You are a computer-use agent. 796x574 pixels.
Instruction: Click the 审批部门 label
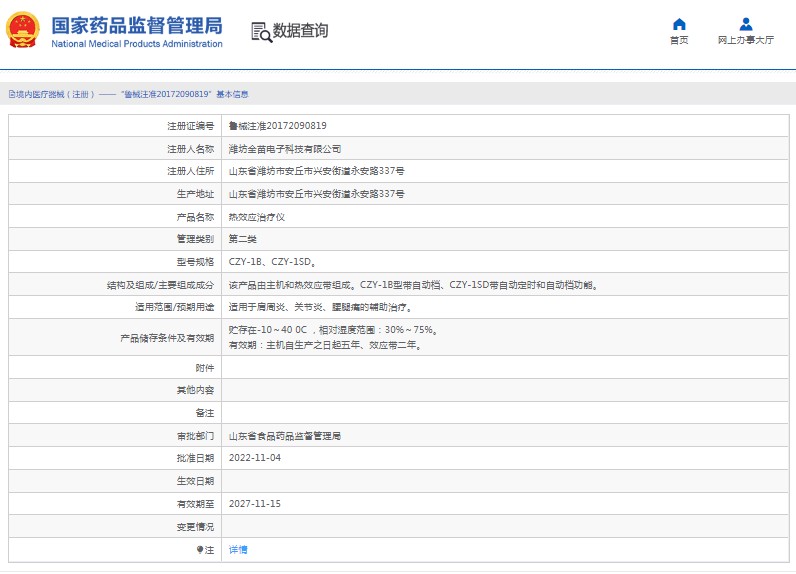coord(195,436)
